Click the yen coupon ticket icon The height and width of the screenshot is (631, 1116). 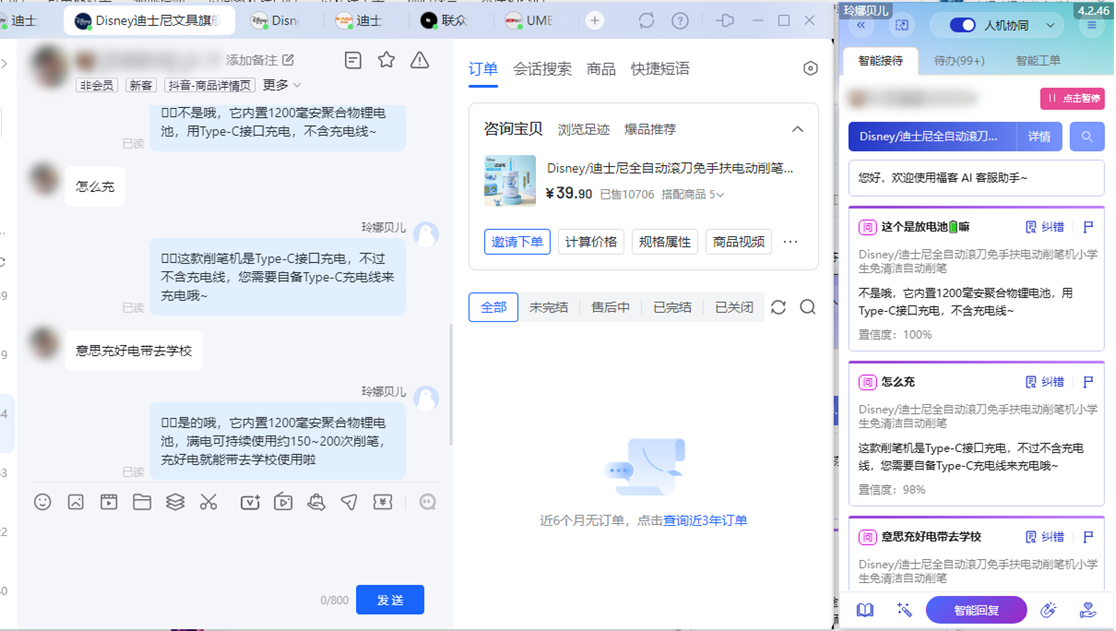pyautogui.click(x=383, y=502)
